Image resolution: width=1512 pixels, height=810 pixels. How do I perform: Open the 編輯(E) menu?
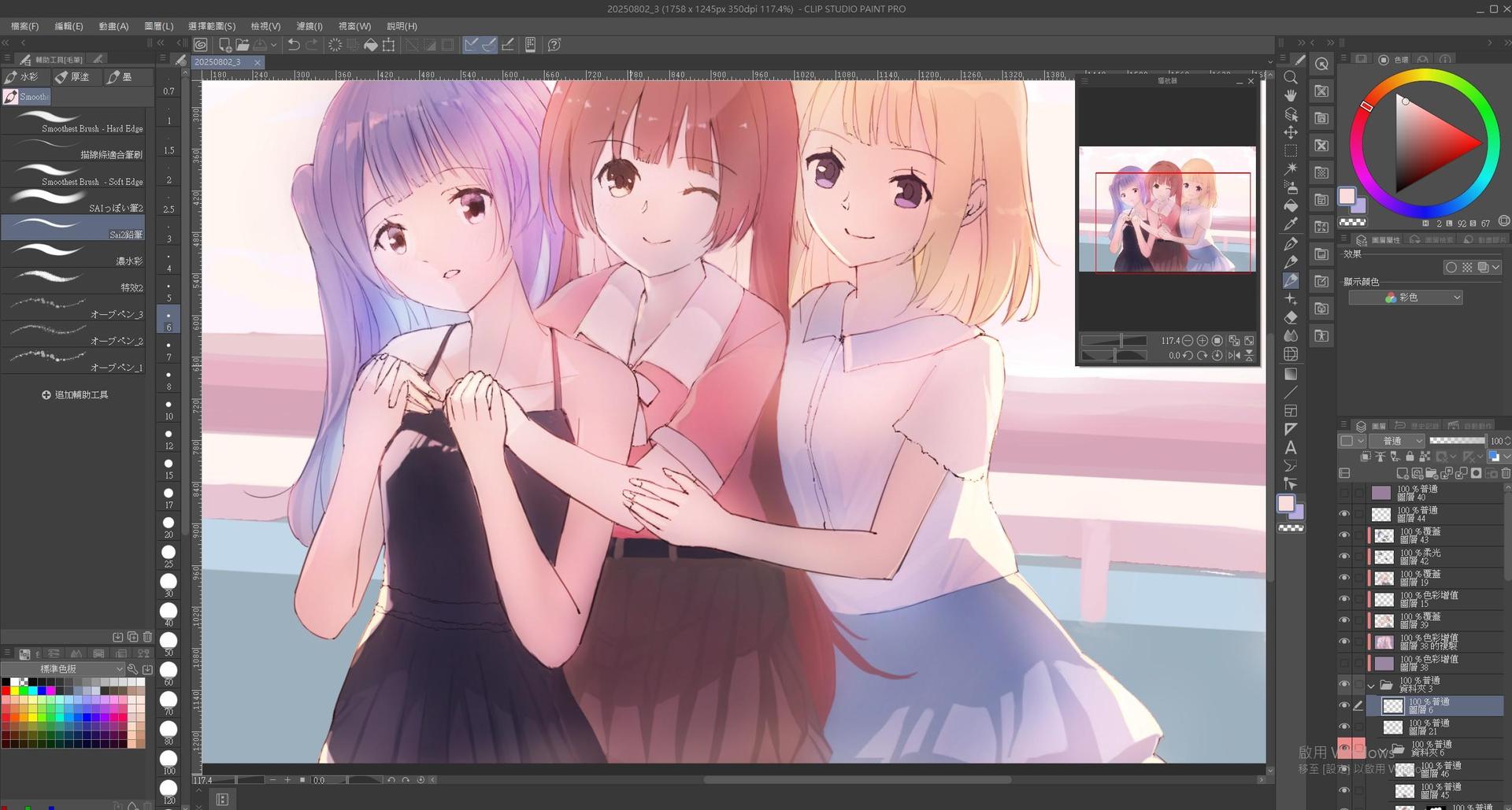coord(69,26)
